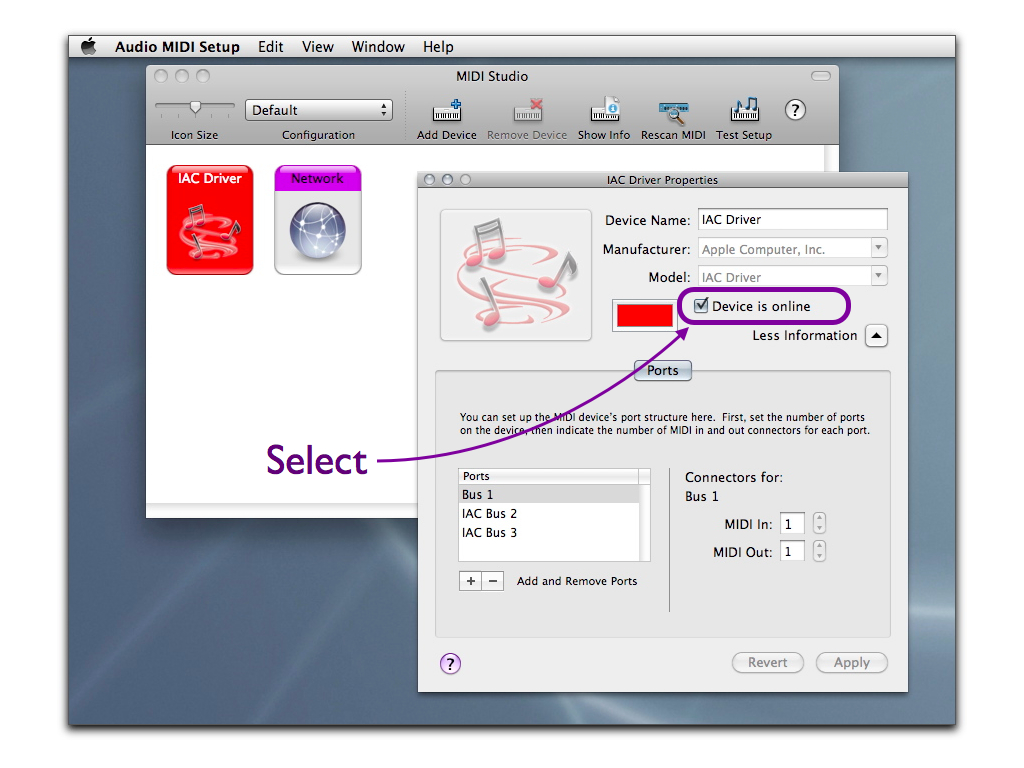
Task: Adjust the Icon Size slider
Action: pos(195,108)
